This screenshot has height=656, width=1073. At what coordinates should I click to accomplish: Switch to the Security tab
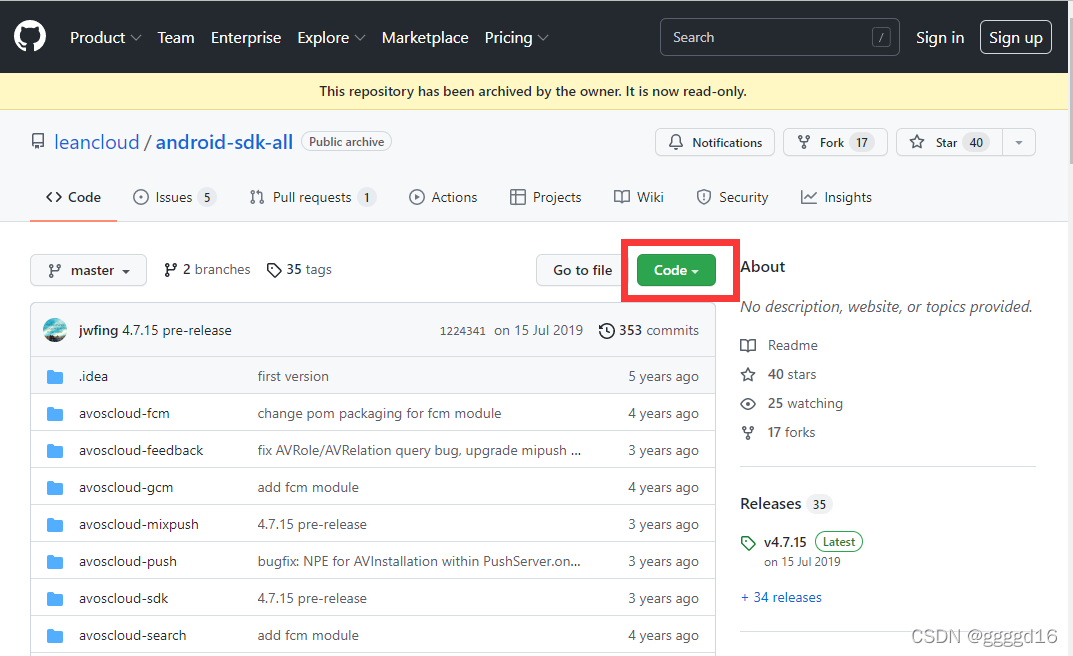(x=732, y=197)
